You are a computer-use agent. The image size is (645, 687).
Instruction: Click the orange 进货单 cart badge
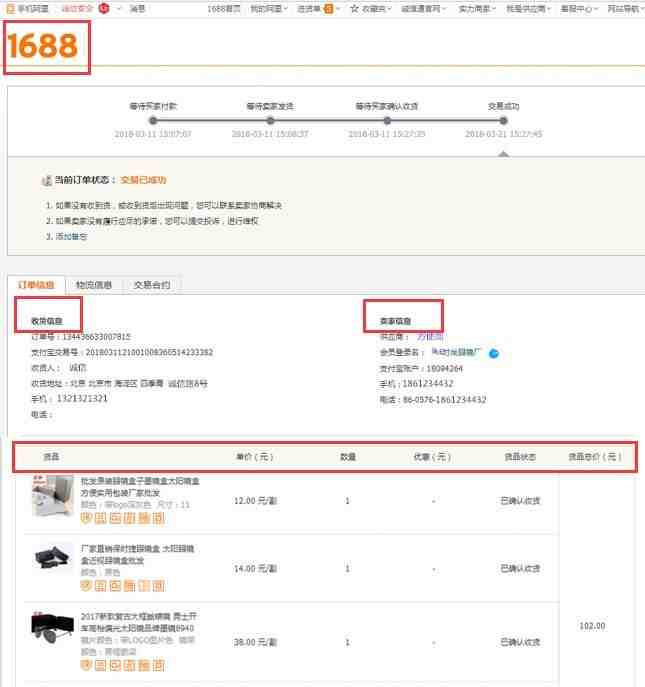[328, 8]
